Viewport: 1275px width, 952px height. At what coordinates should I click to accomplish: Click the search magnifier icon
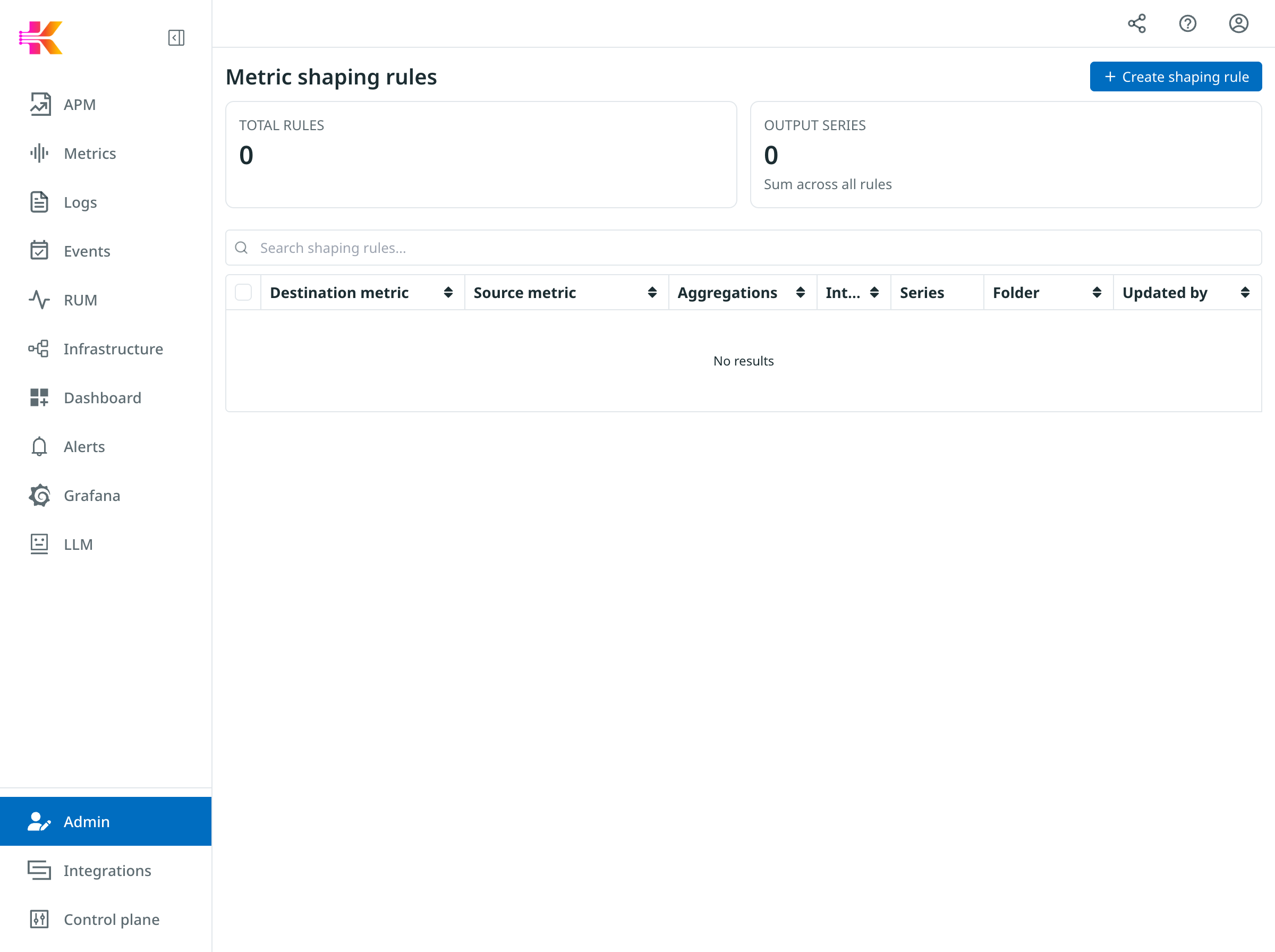[241, 248]
